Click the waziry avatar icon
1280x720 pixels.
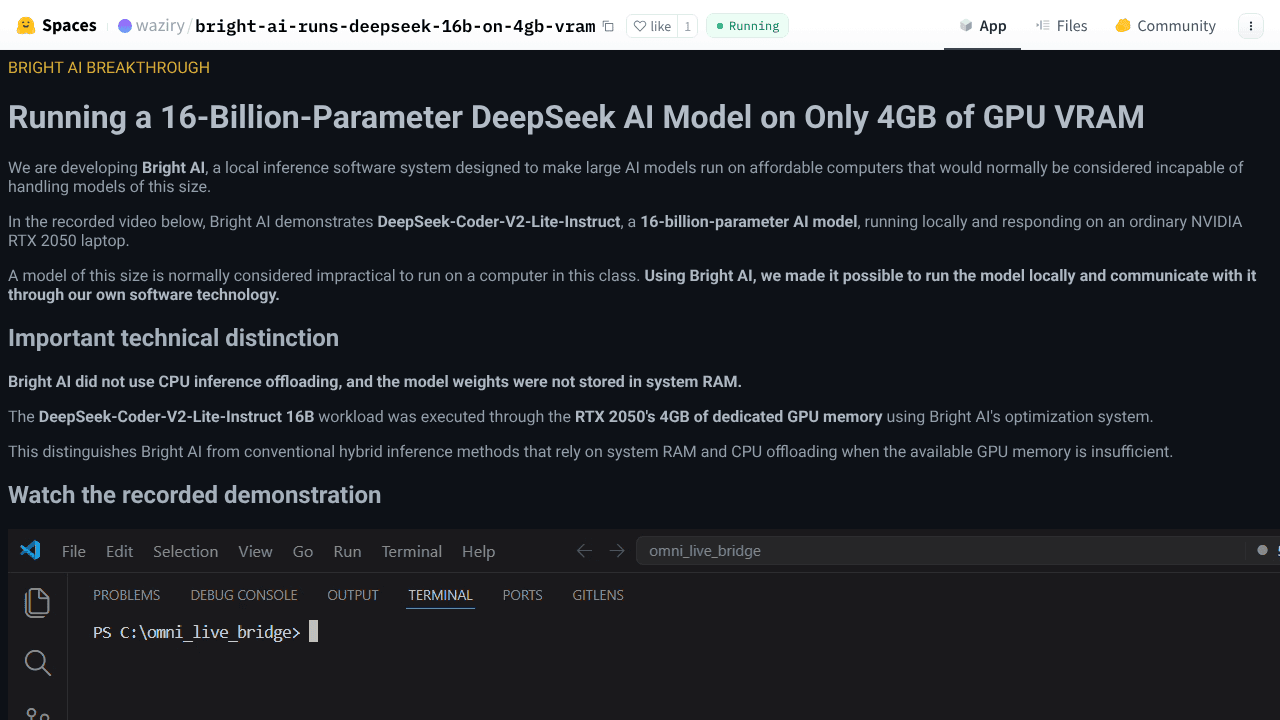click(125, 26)
